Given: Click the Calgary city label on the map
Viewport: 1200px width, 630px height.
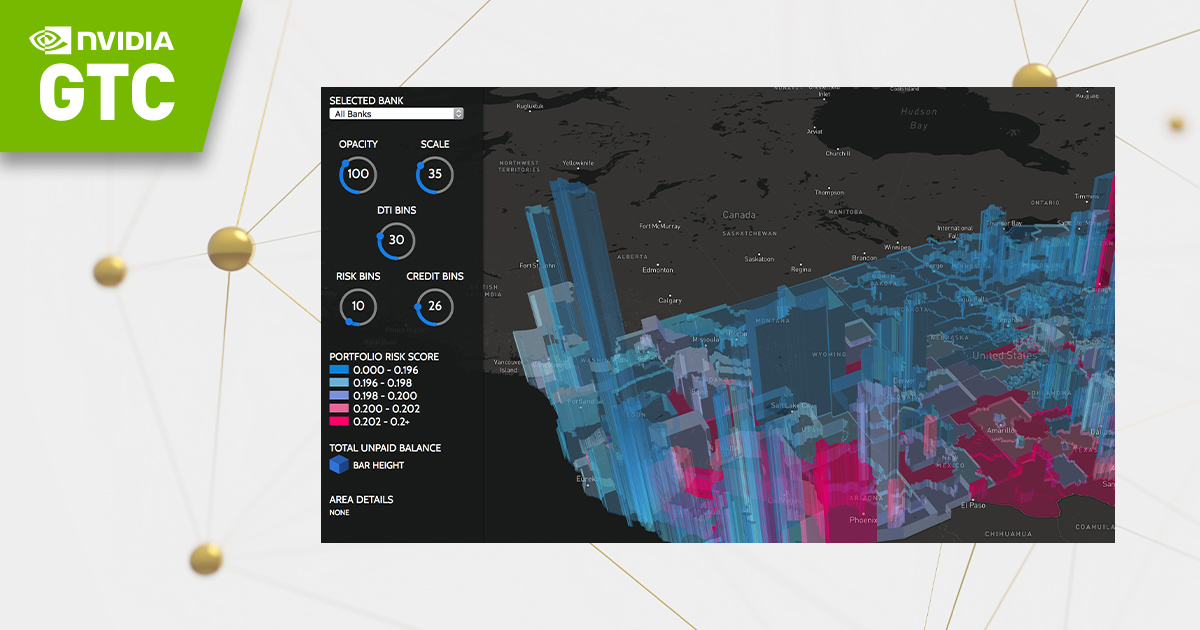Looking at the screenshot, I should tap(670, 300).
